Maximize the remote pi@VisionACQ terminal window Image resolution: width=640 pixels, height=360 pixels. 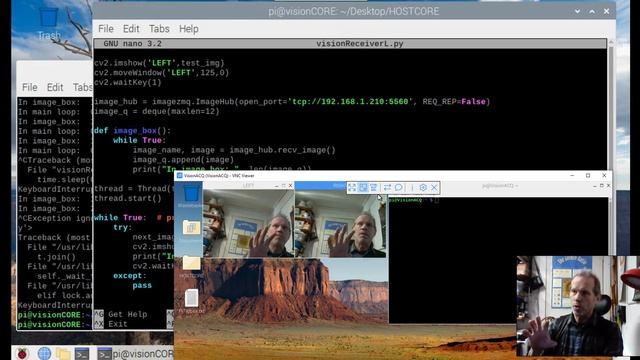602,186
